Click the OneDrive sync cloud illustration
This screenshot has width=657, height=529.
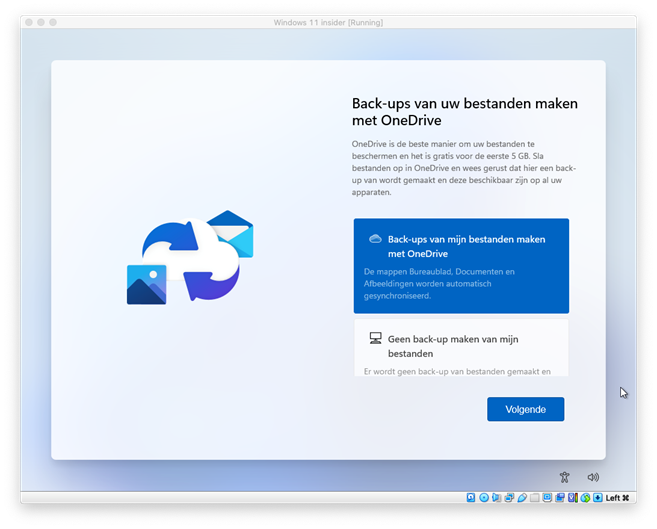(190, 257)
